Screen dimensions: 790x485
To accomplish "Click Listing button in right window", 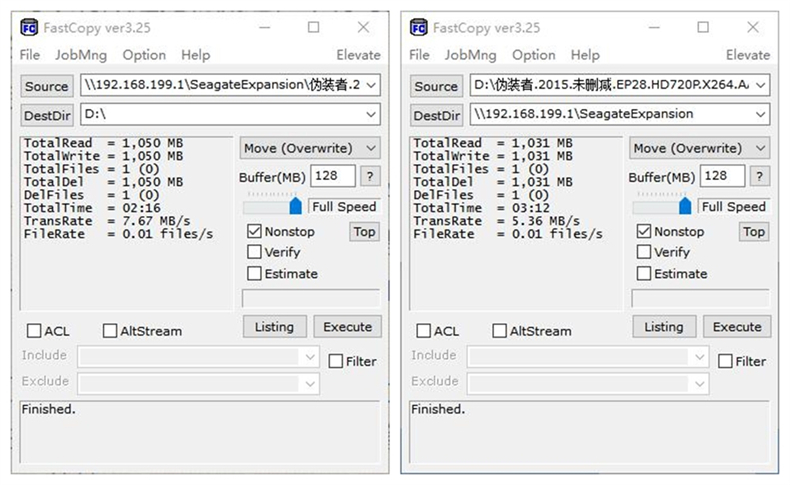I will coord(663,327).
